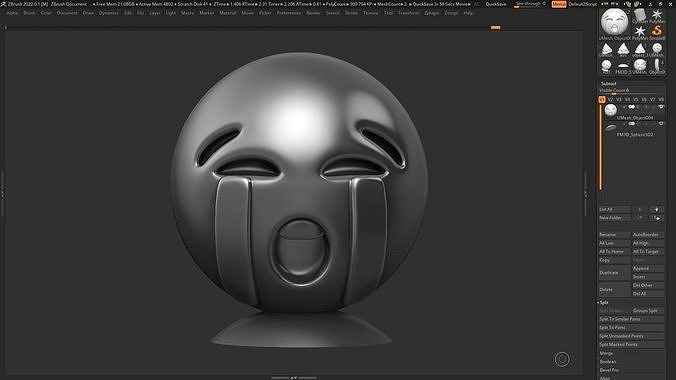Click the Append button

pyautogui.click(x=648, y=268)
